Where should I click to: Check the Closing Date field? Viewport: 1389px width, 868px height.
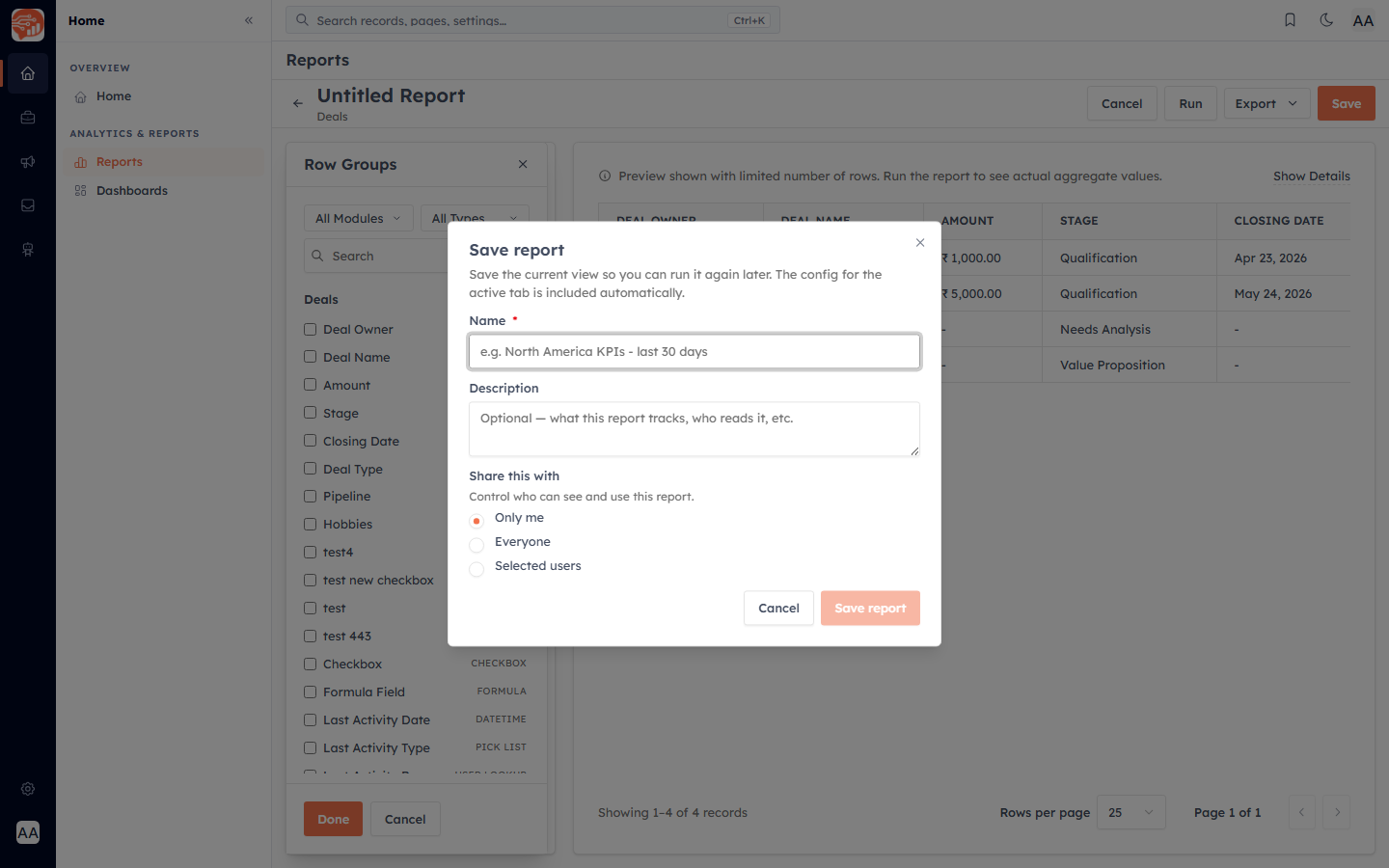pos(311,441)
